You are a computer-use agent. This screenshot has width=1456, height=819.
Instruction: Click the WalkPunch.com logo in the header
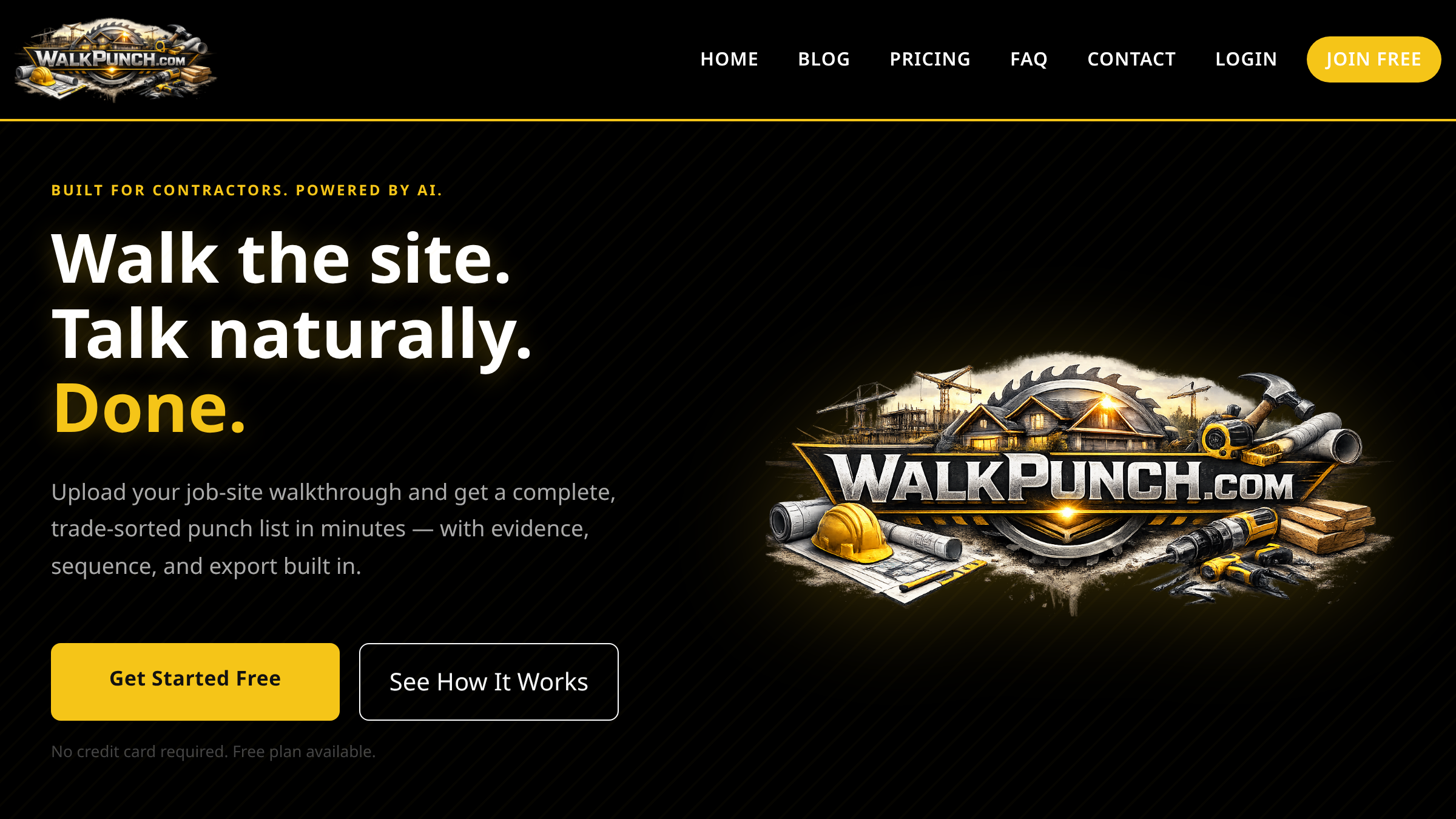click(x=115, y=59)
